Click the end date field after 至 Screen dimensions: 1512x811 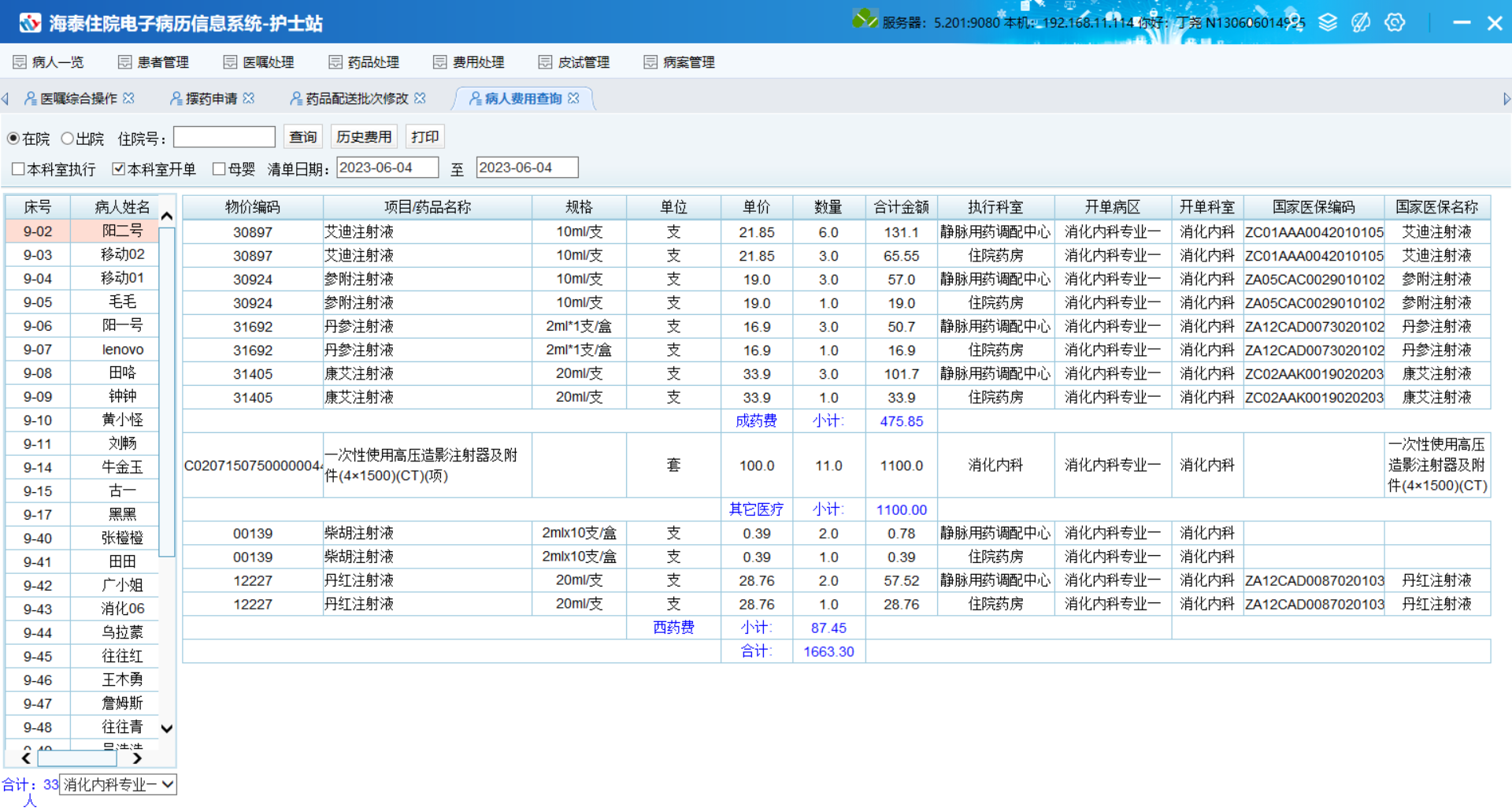pyautogui.click(x=528, y=168)
